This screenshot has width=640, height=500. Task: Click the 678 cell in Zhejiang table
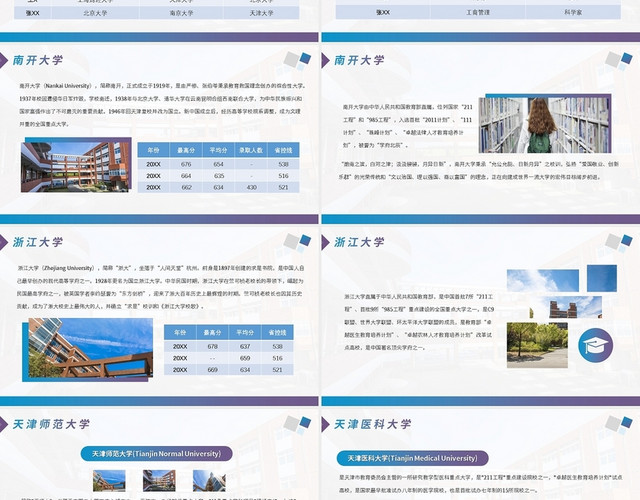point(212,346)
